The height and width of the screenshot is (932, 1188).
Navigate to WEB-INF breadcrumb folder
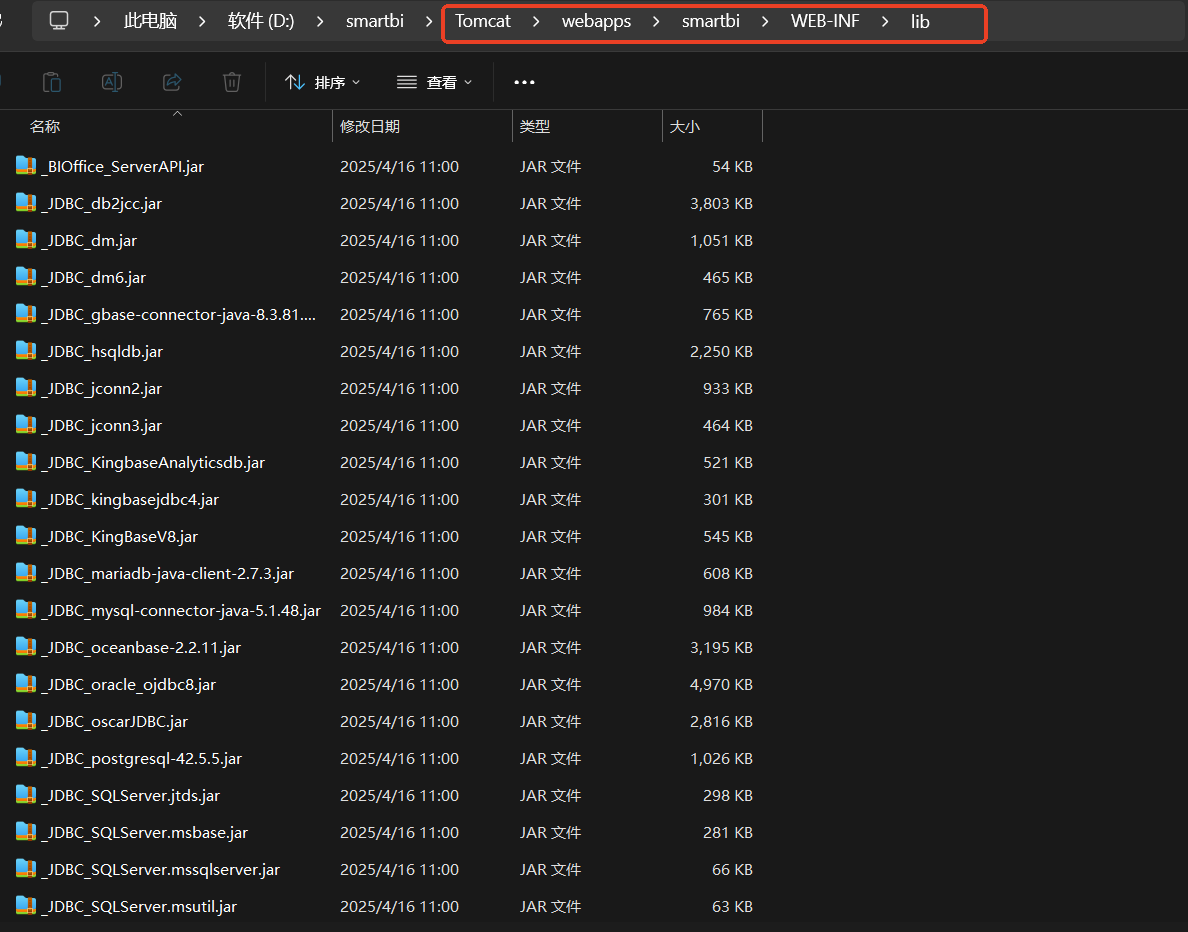coord(825,21)
